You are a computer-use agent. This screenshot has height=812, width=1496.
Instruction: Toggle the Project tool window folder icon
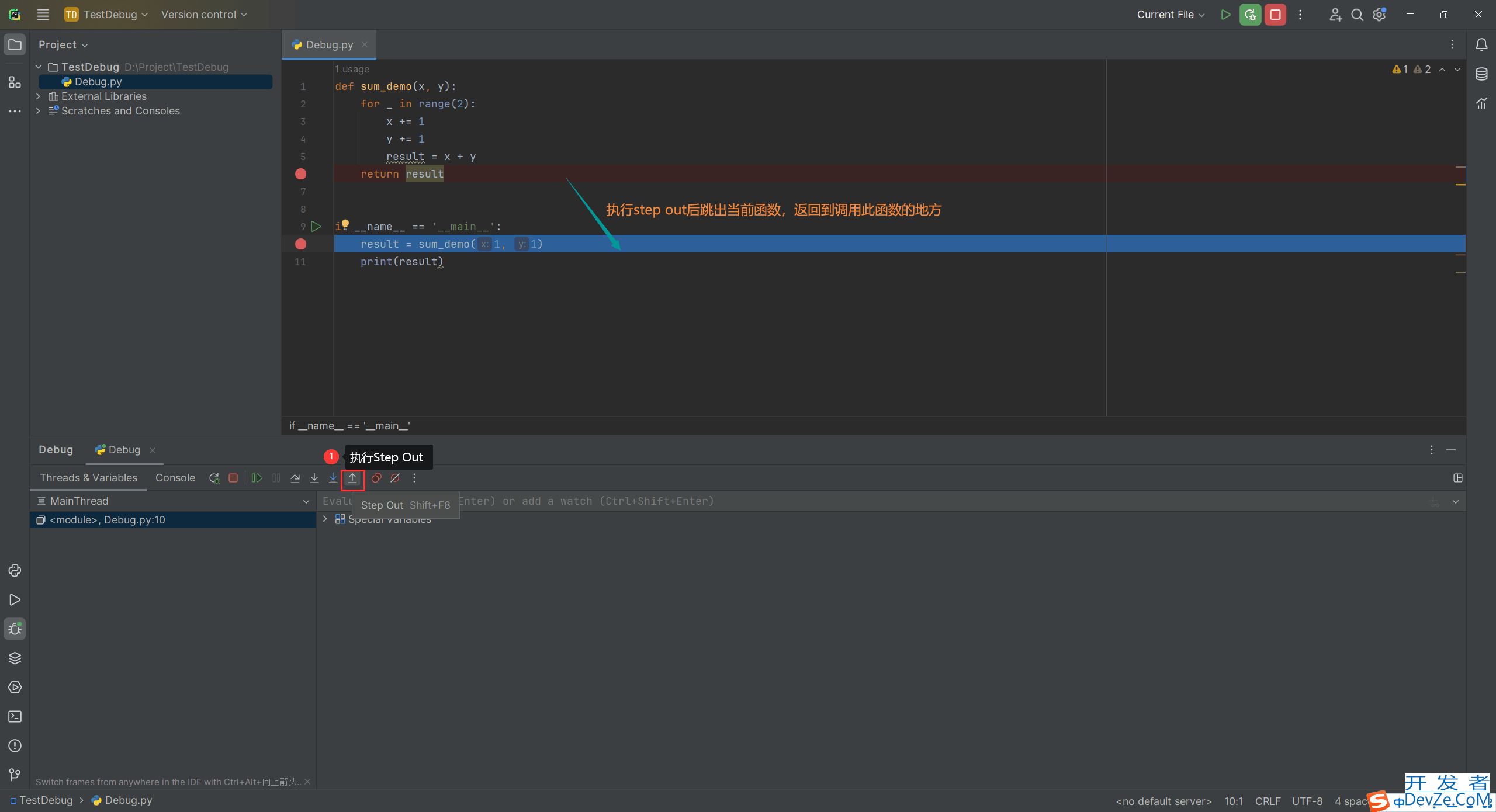pos(15,45)
